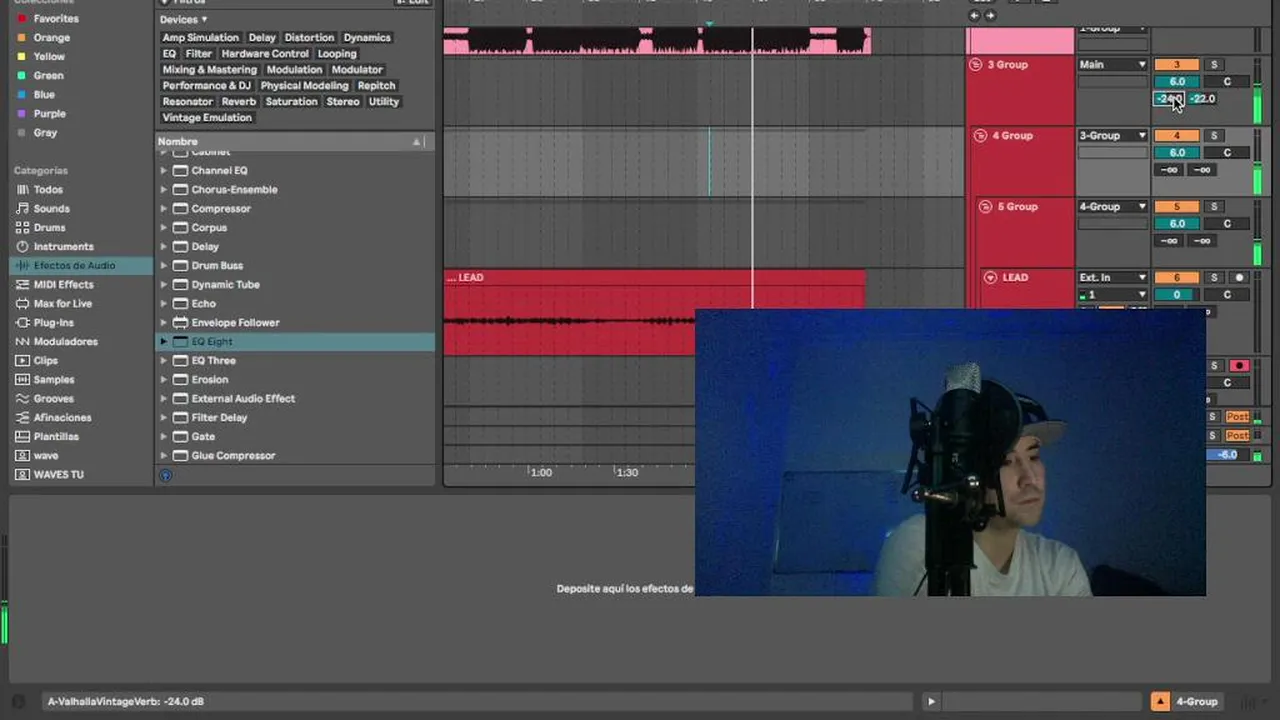Collapse the LEAD track

[x=991, y=278]
